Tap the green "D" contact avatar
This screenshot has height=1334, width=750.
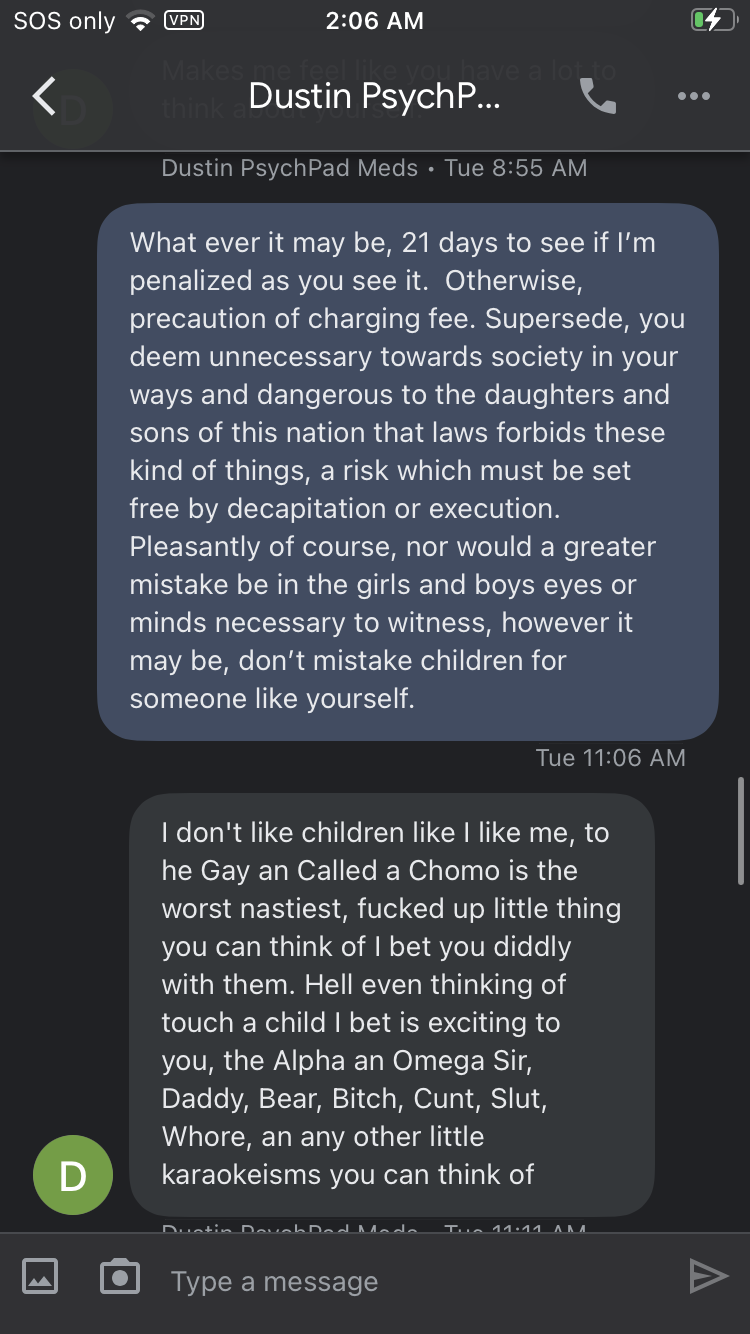[73, 1175]
